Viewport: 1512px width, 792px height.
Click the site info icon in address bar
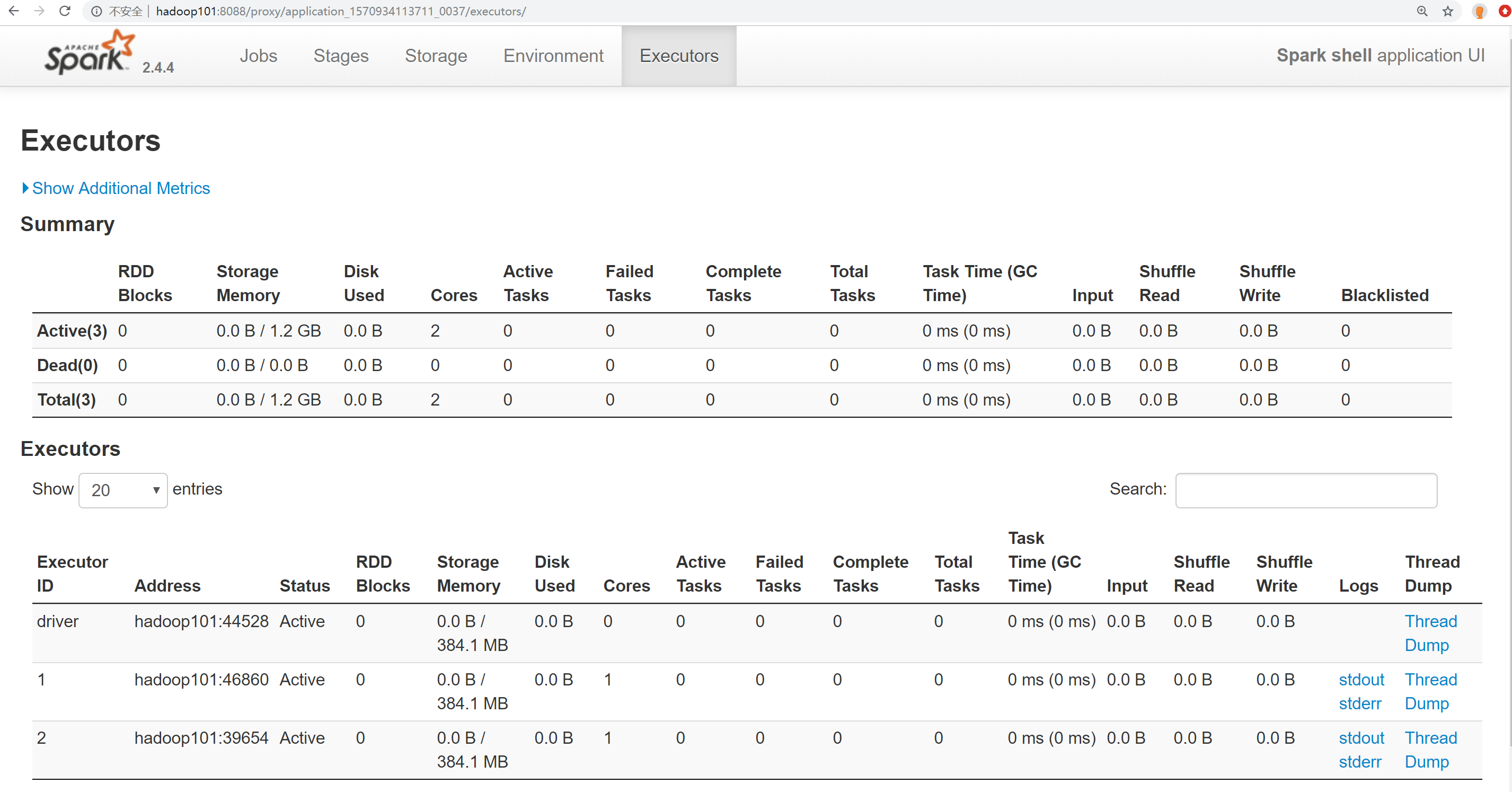97,11
